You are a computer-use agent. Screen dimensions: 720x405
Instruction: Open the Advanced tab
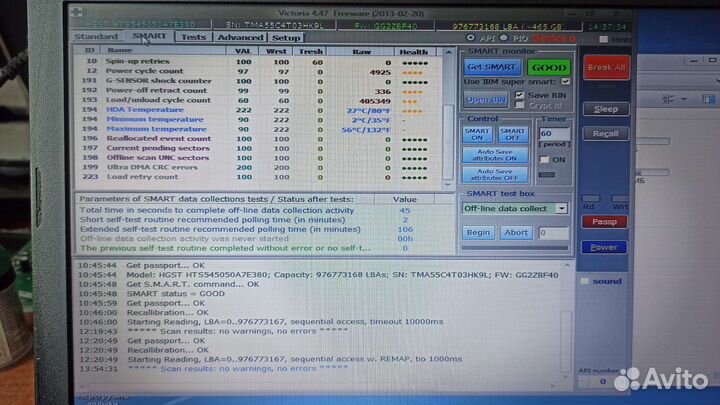(241, 38)
